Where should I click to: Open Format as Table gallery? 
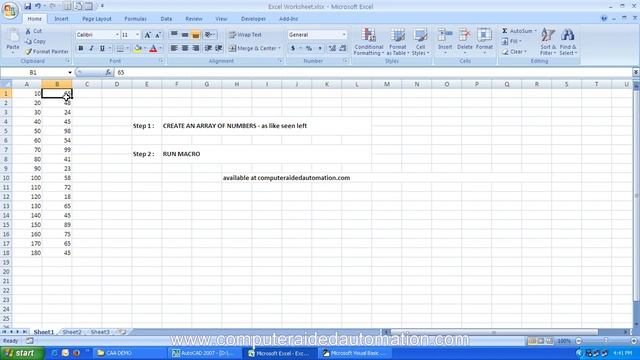pos(397,42)
